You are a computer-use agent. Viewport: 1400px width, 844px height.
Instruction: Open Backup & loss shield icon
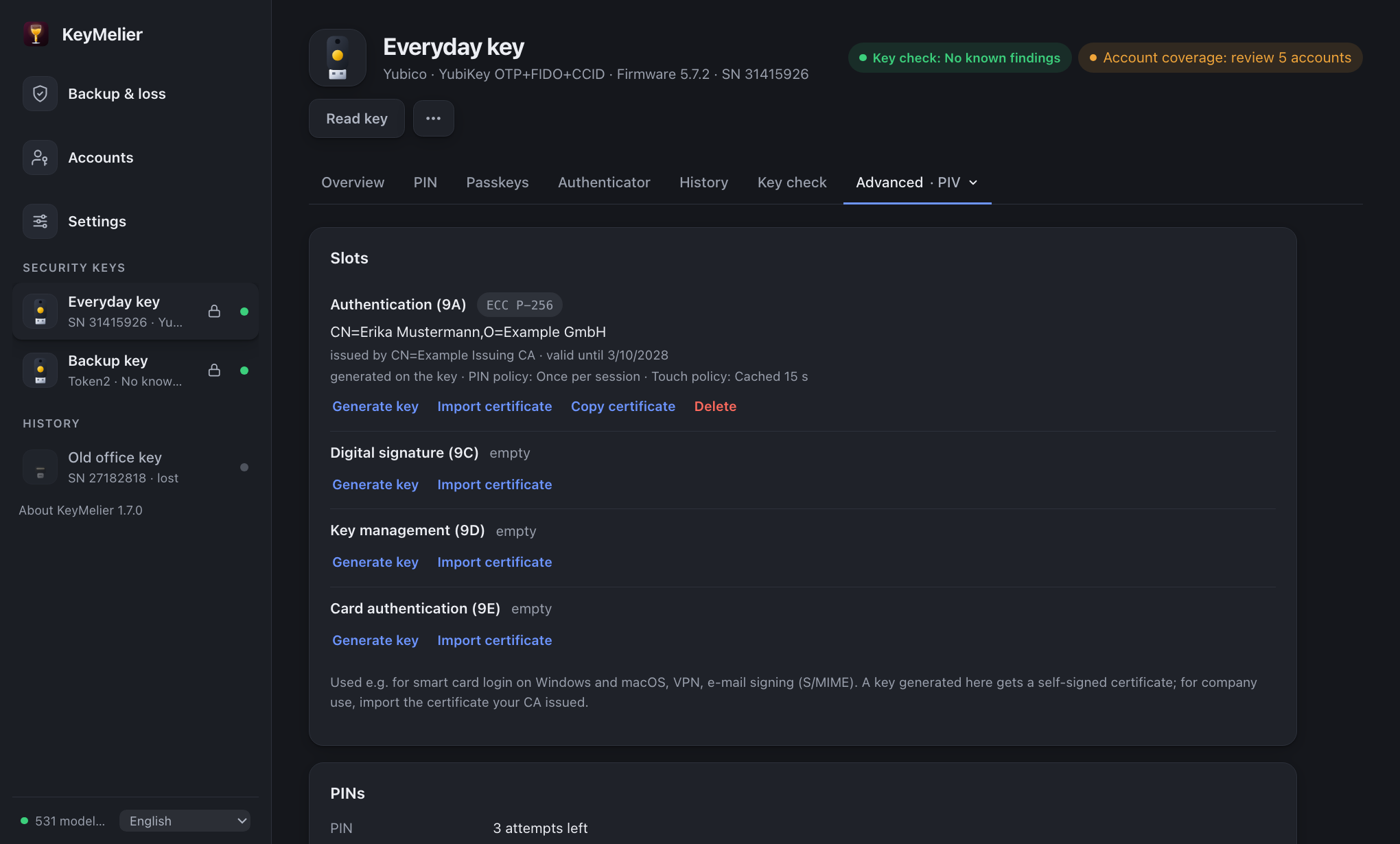pyautogui.click(x=40, y=94)
